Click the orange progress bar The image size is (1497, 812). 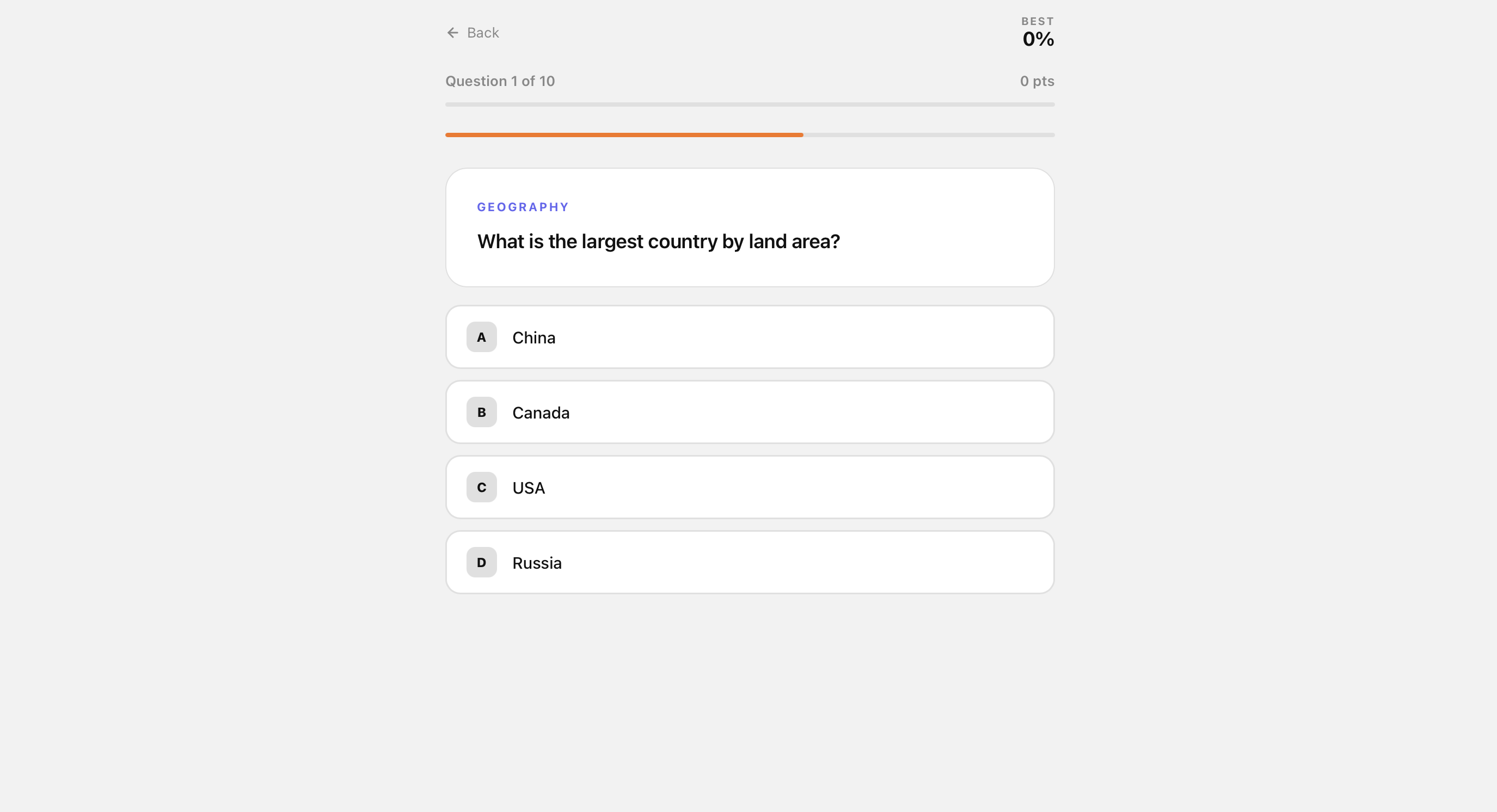[624, 135]
